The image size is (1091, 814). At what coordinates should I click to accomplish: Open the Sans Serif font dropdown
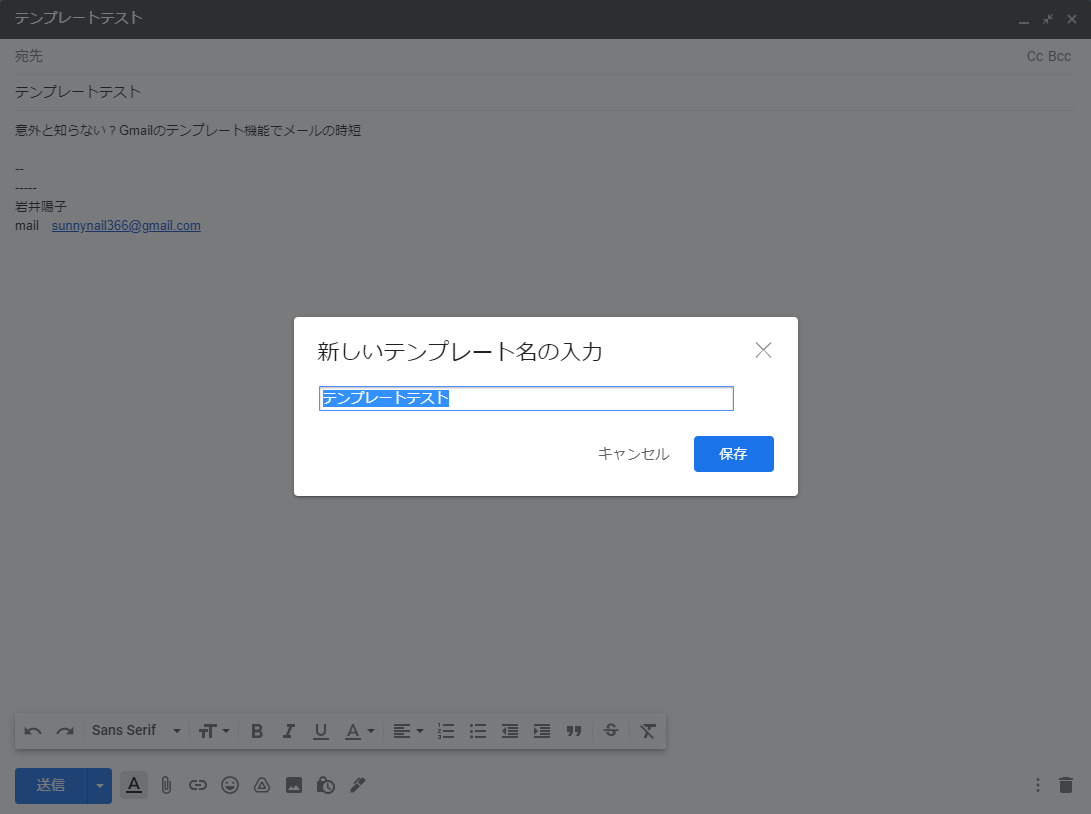click(136, 731)
